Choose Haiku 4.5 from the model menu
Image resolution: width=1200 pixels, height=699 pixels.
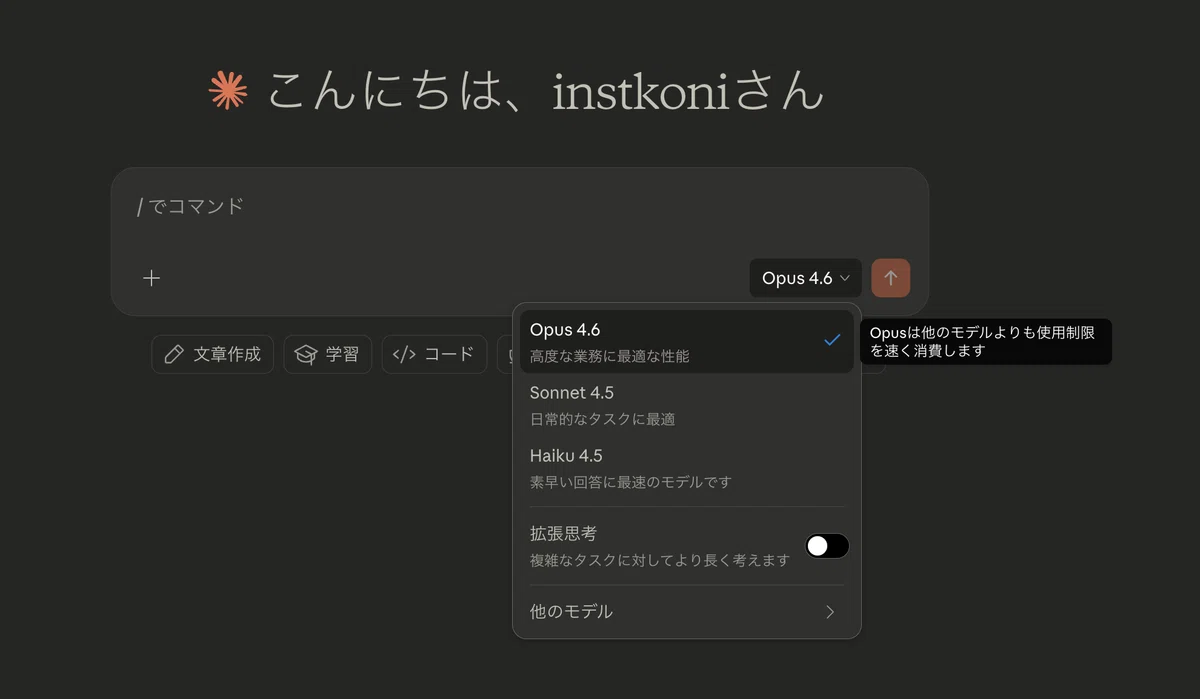686,467
